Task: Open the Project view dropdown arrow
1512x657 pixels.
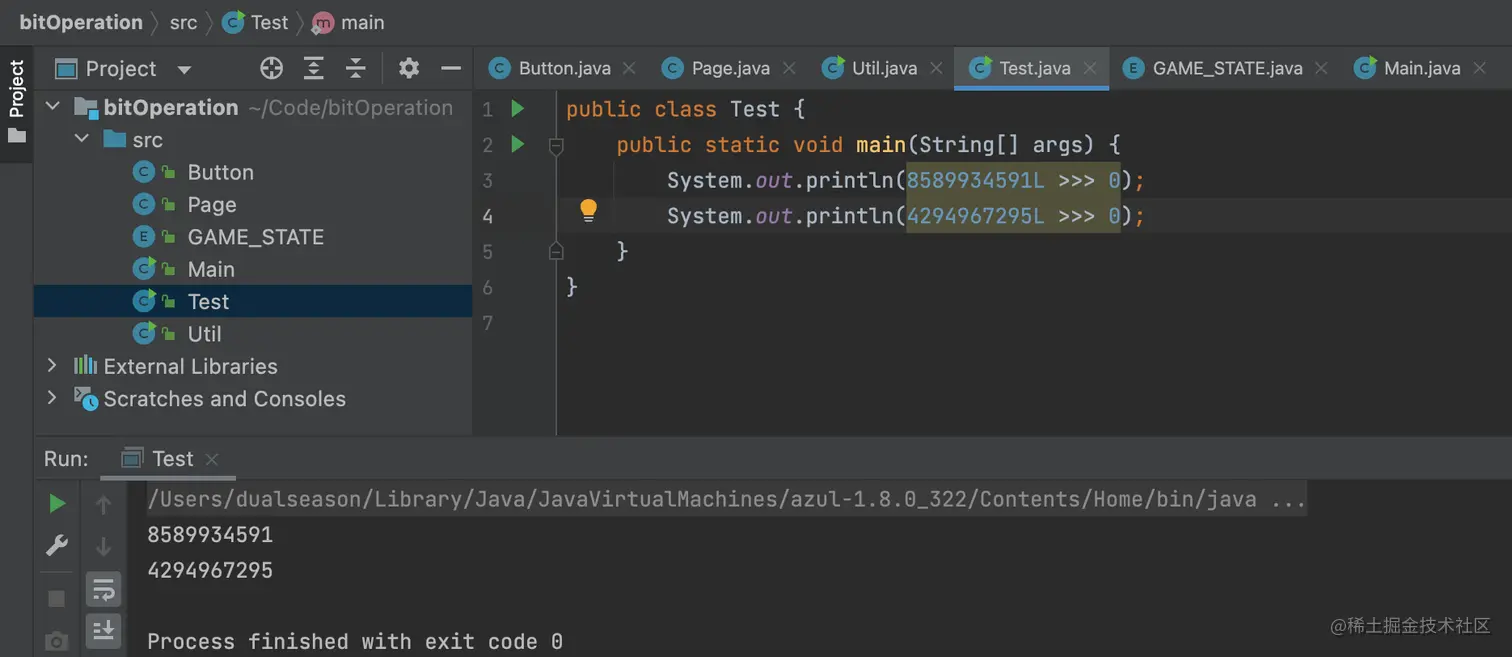Action: (184, 70)
